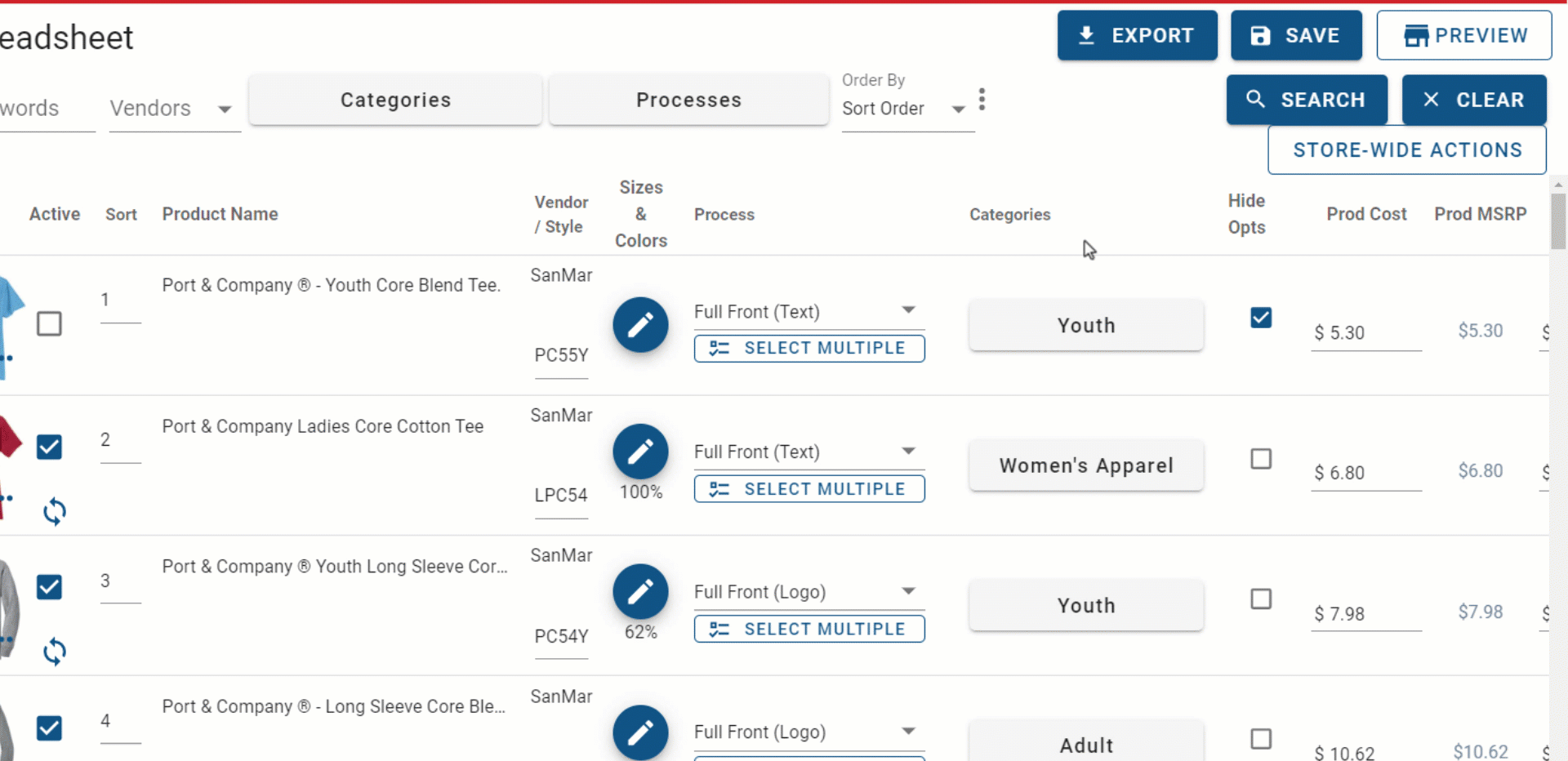This screenshot has height=761, width=1568.
Task: Click the Sort column header
Action: (x=121, y=214)
